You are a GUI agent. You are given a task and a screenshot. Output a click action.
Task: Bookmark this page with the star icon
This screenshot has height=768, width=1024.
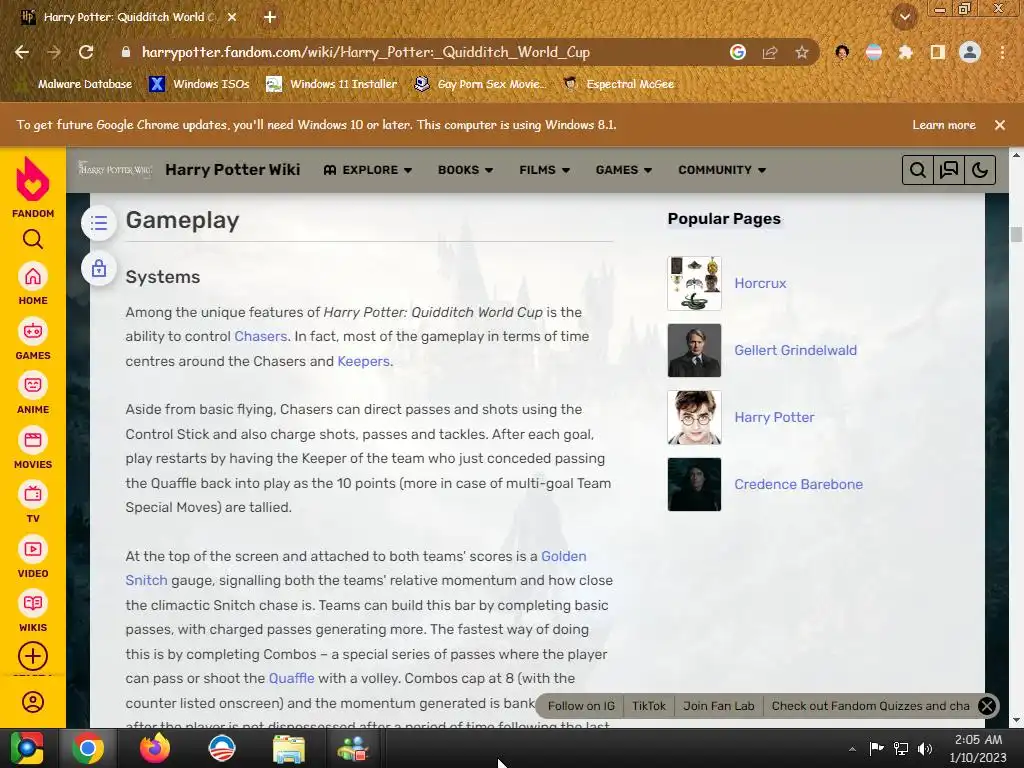point(802,52)
